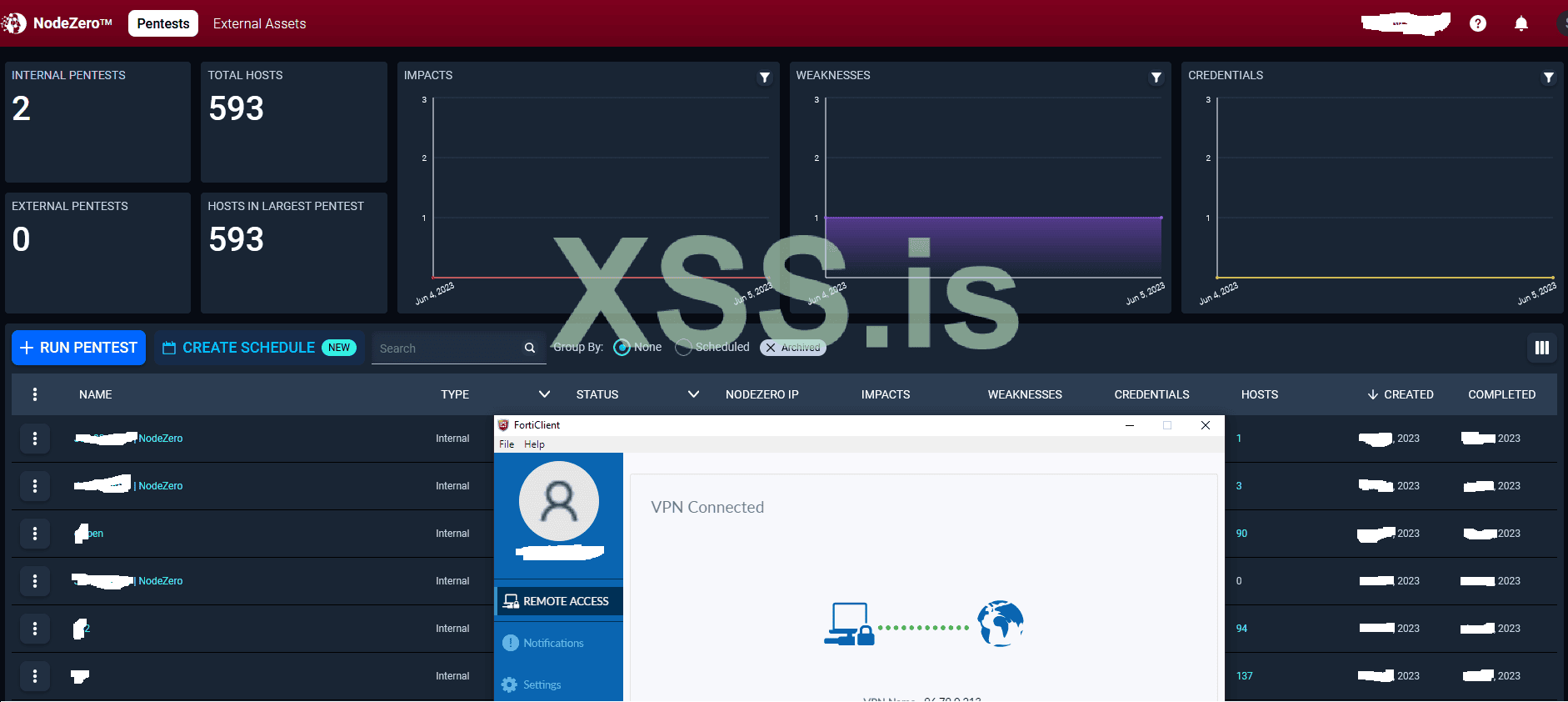This screenshot has height=702, width=1568.
Task: Click the Impacts column header in the table
Action: click(886, 394)
